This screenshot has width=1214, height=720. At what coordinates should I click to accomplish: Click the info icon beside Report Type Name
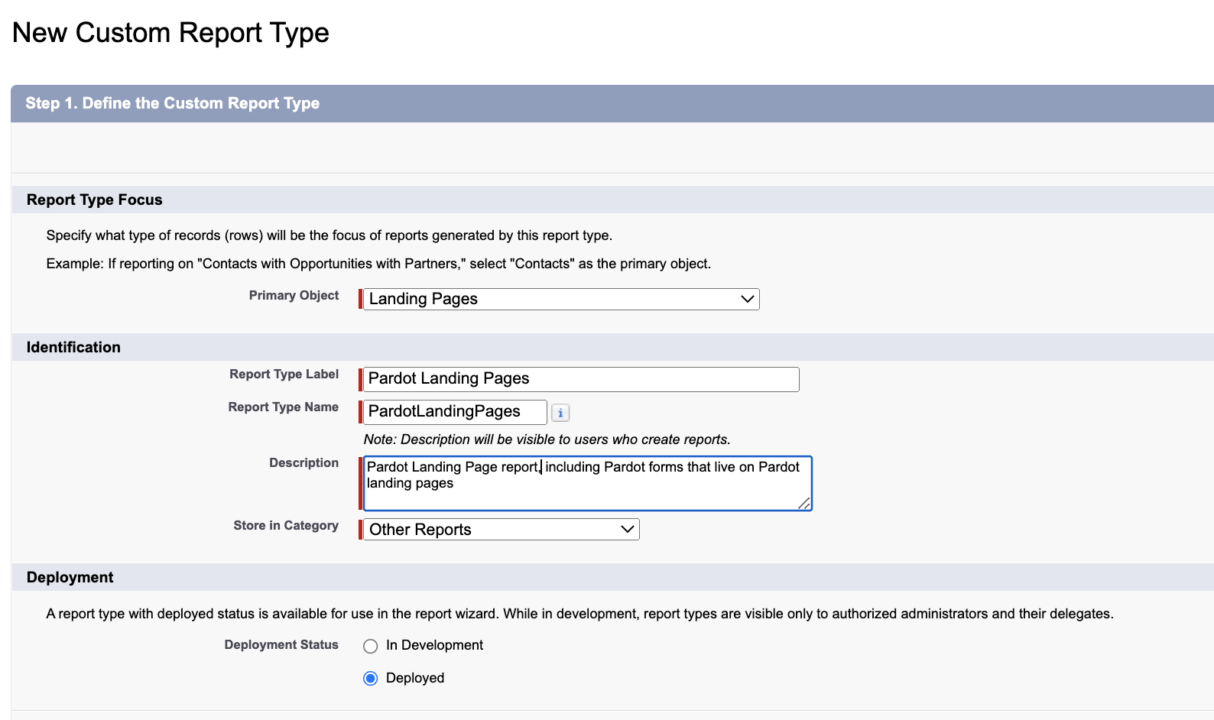[560, 412]
